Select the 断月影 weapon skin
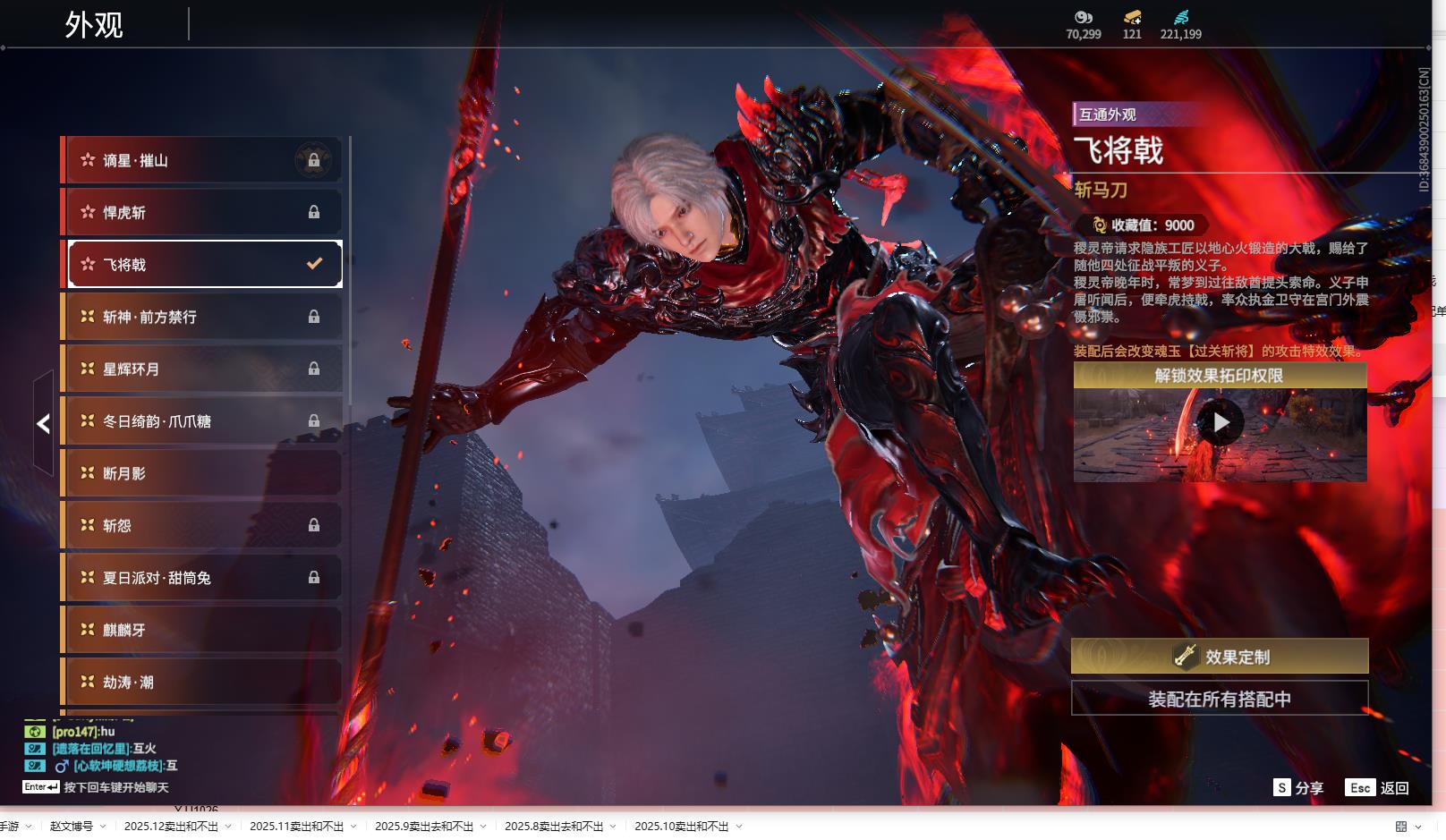The width and height of the screenshot is (1446, 840). tap(201, 473)
